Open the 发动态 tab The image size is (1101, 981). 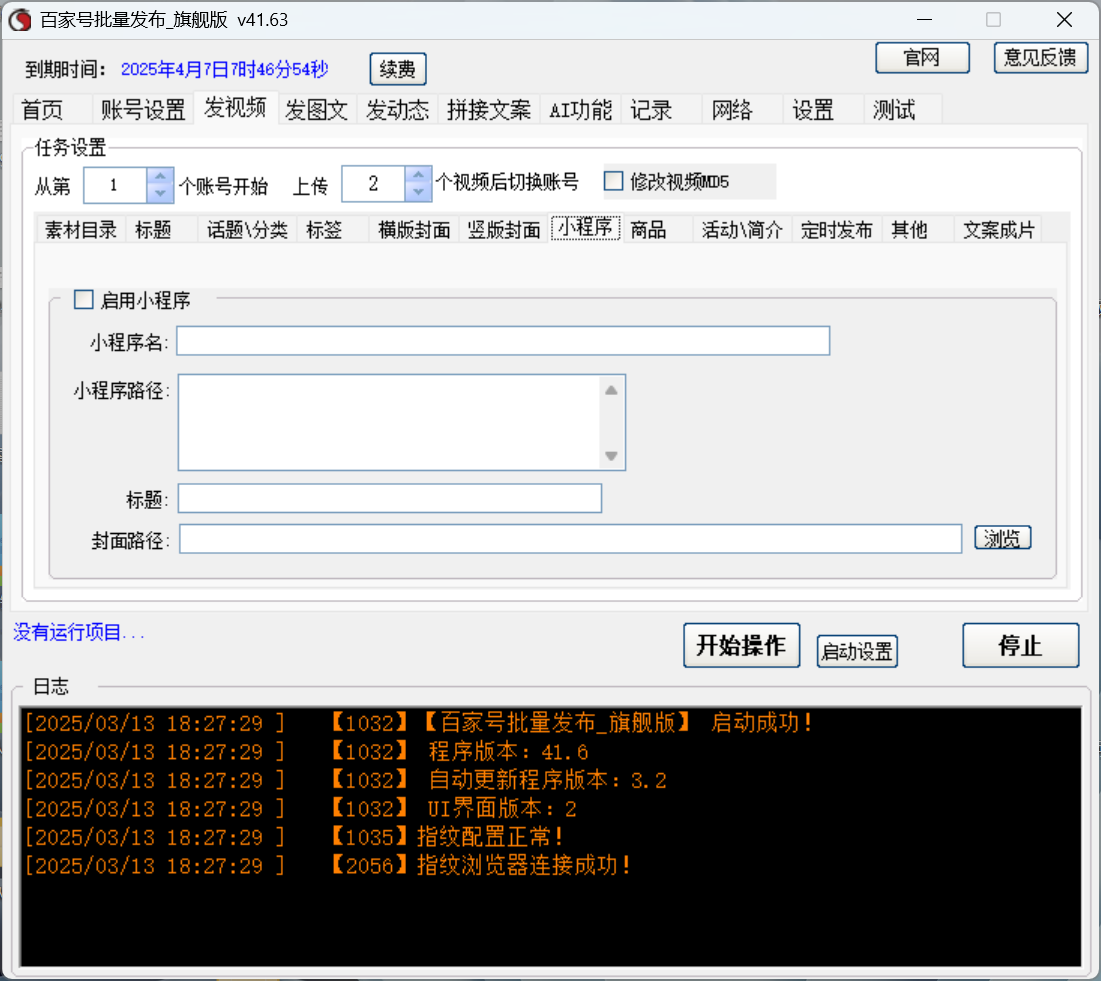(397, 110)
